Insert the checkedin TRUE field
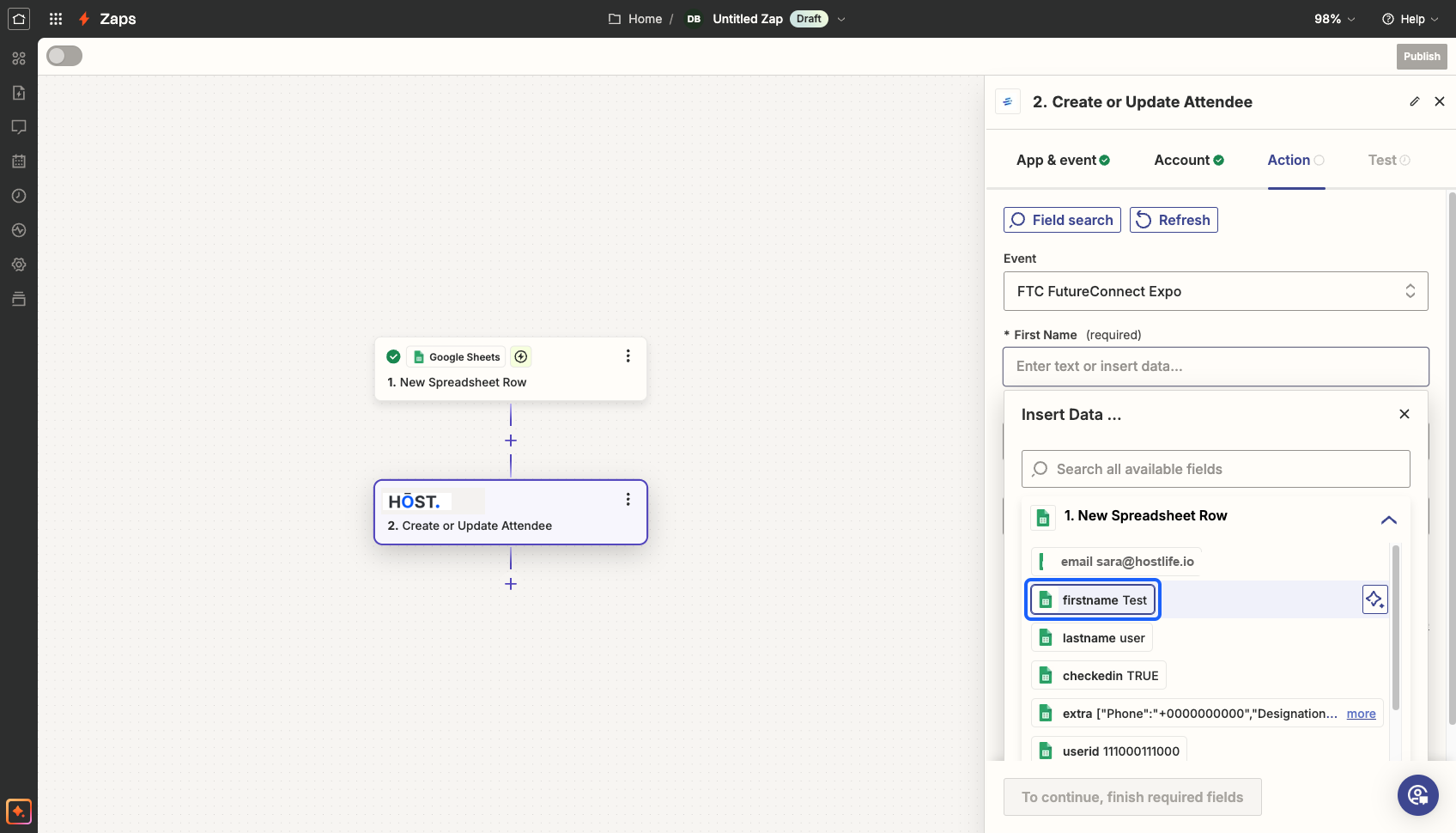This screenshot has height=833, width=1456. (x=1099, y=675)
